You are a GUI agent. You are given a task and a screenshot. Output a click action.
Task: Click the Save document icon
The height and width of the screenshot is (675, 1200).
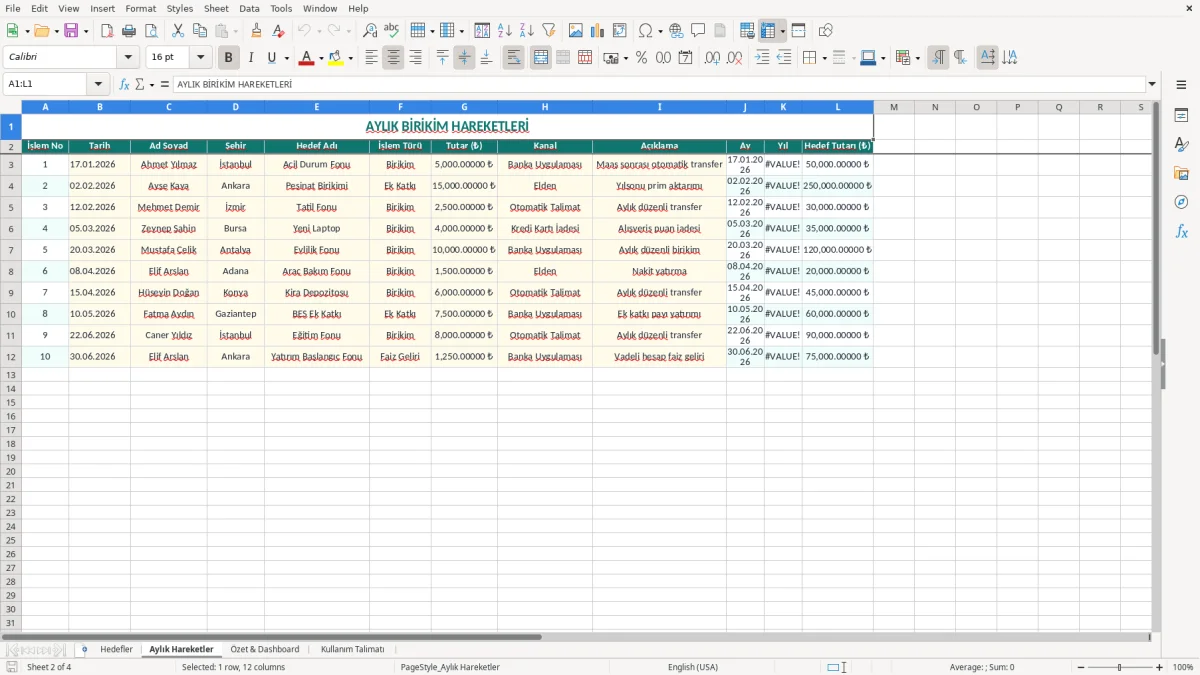coord(71,31)
